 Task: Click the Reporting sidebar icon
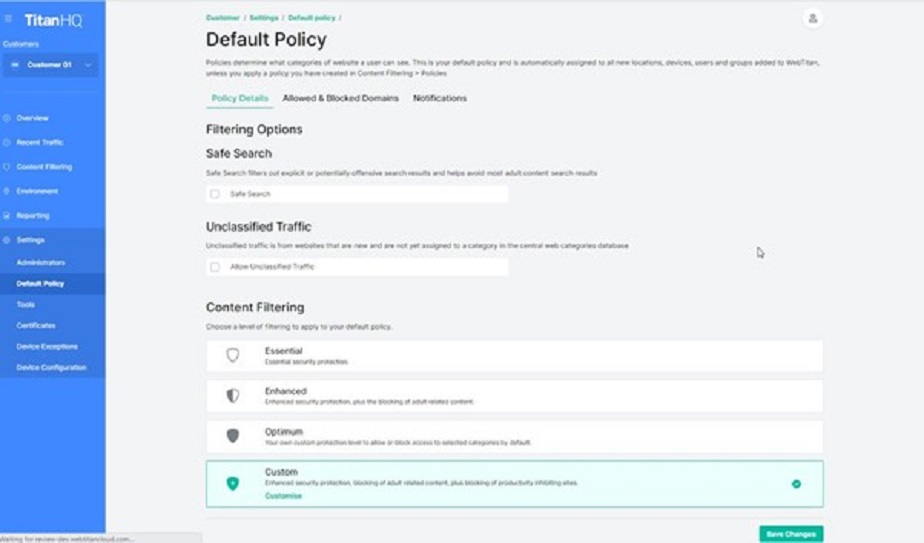tap(7, 215)
